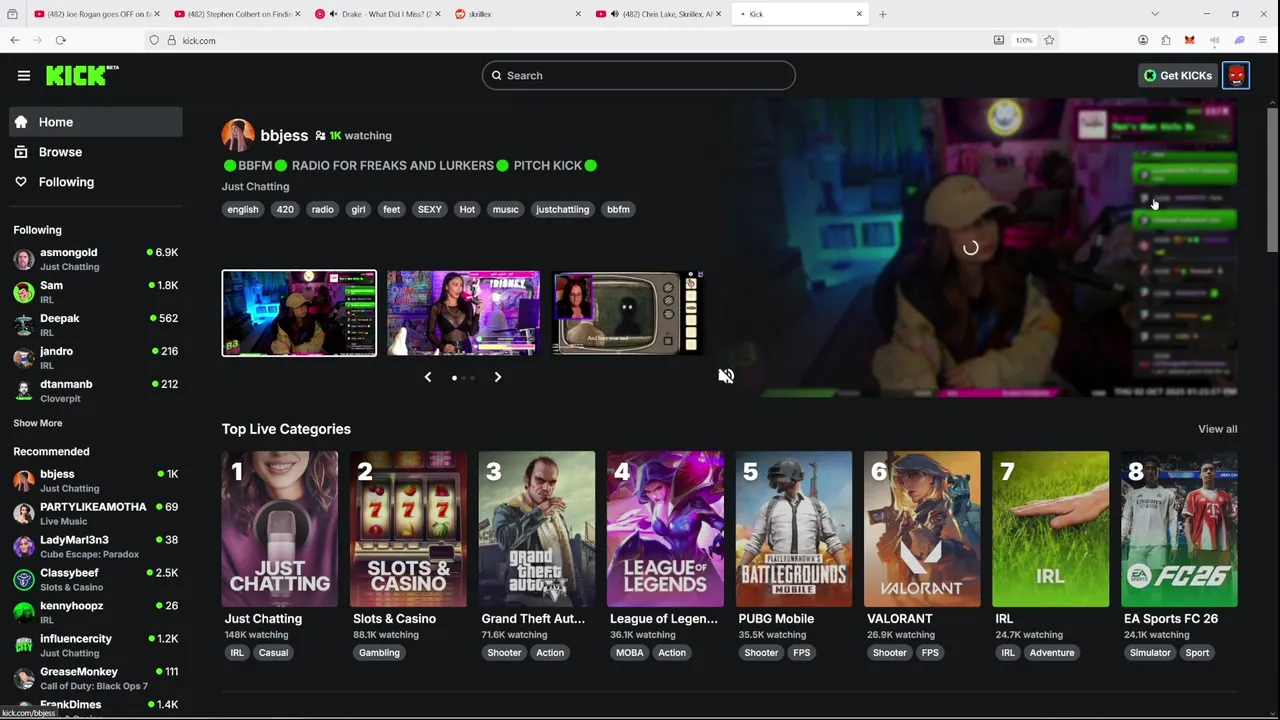Click the Get KICKs button
1280x720 pixels.
click(1178, 76)
